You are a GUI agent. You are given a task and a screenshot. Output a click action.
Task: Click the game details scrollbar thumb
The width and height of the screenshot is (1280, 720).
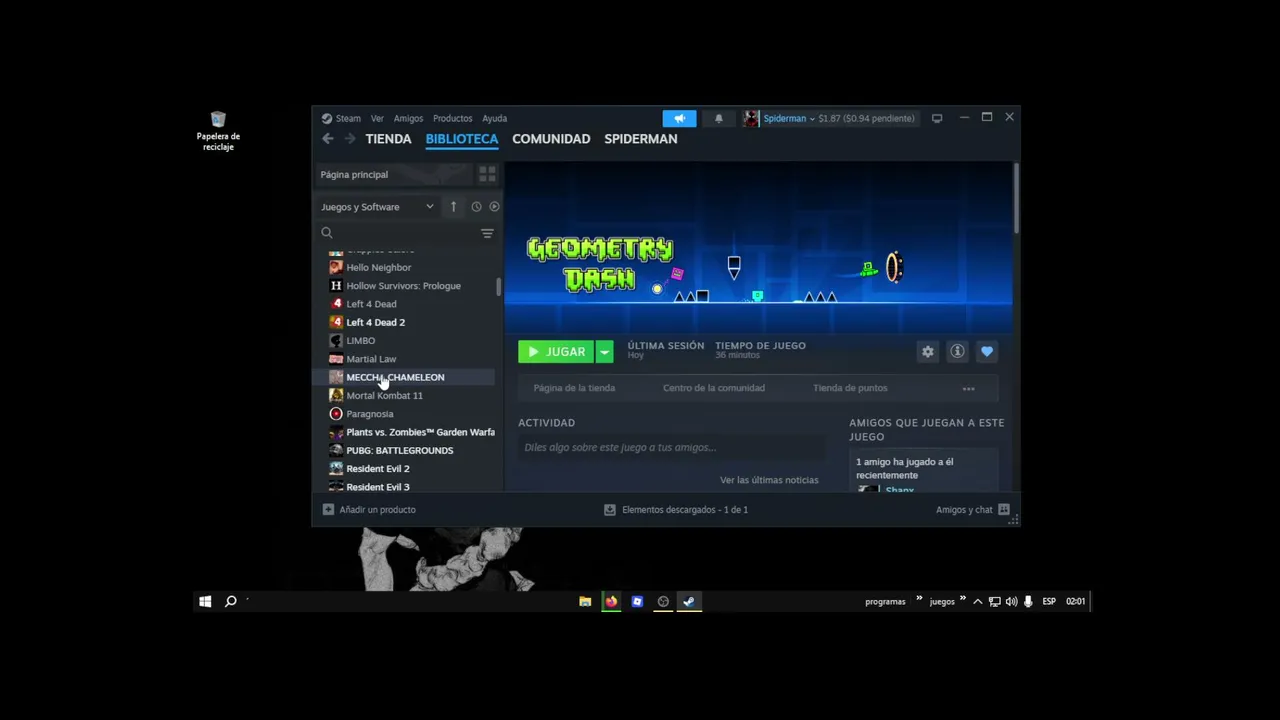[1016, 198]
